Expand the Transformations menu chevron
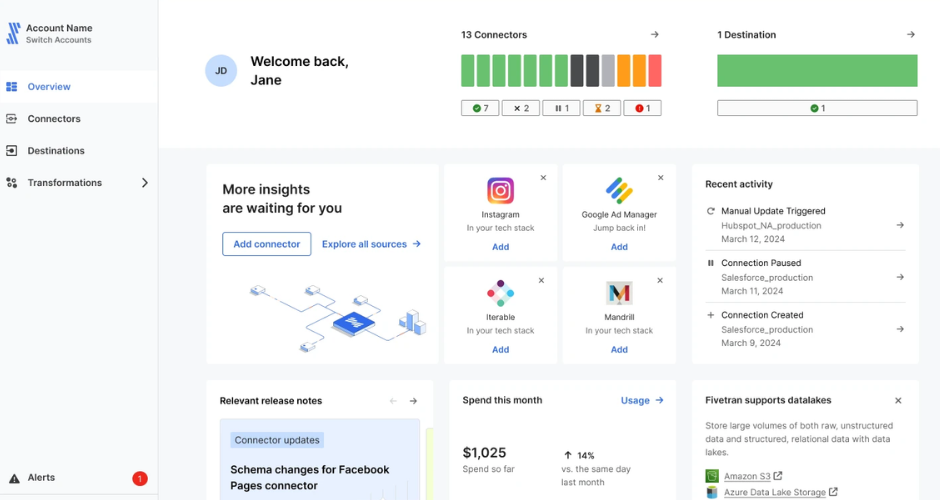This screenshot has height=500, width=940. point(144,183)
